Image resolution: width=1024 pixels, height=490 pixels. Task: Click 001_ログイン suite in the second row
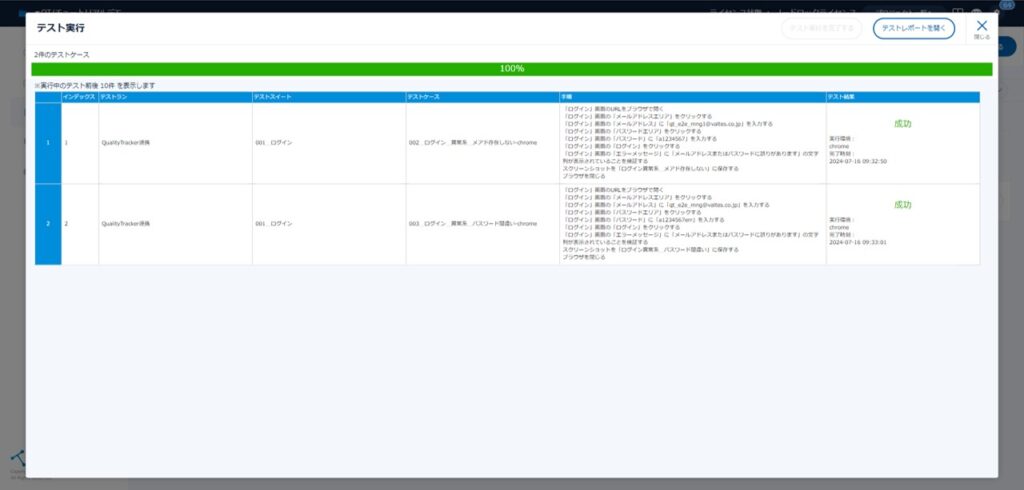pos(274,224)
